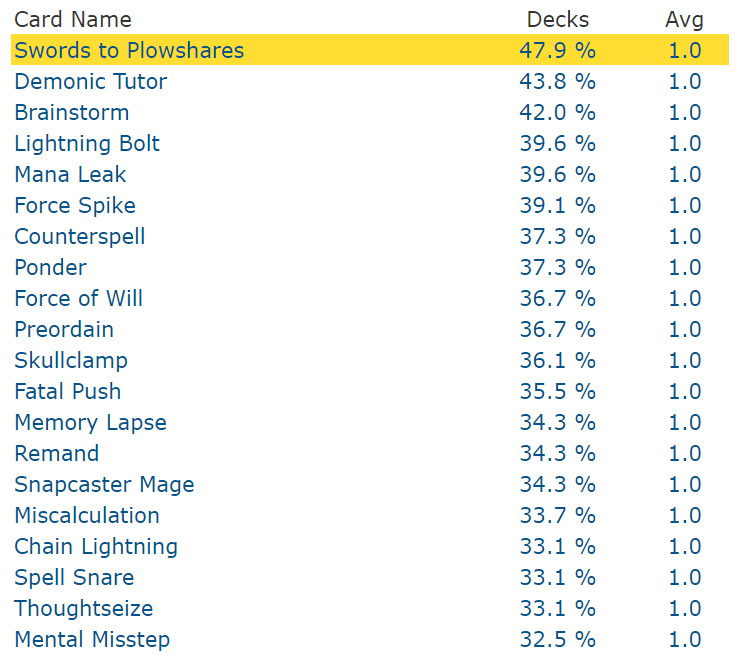Open the Skullclamp card page
The image size is (741, 670).
tap(71, 360)
